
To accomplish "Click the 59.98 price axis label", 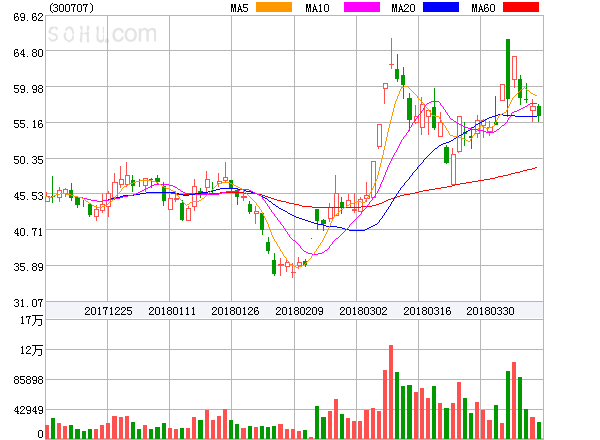I will (x=28, y=89).
